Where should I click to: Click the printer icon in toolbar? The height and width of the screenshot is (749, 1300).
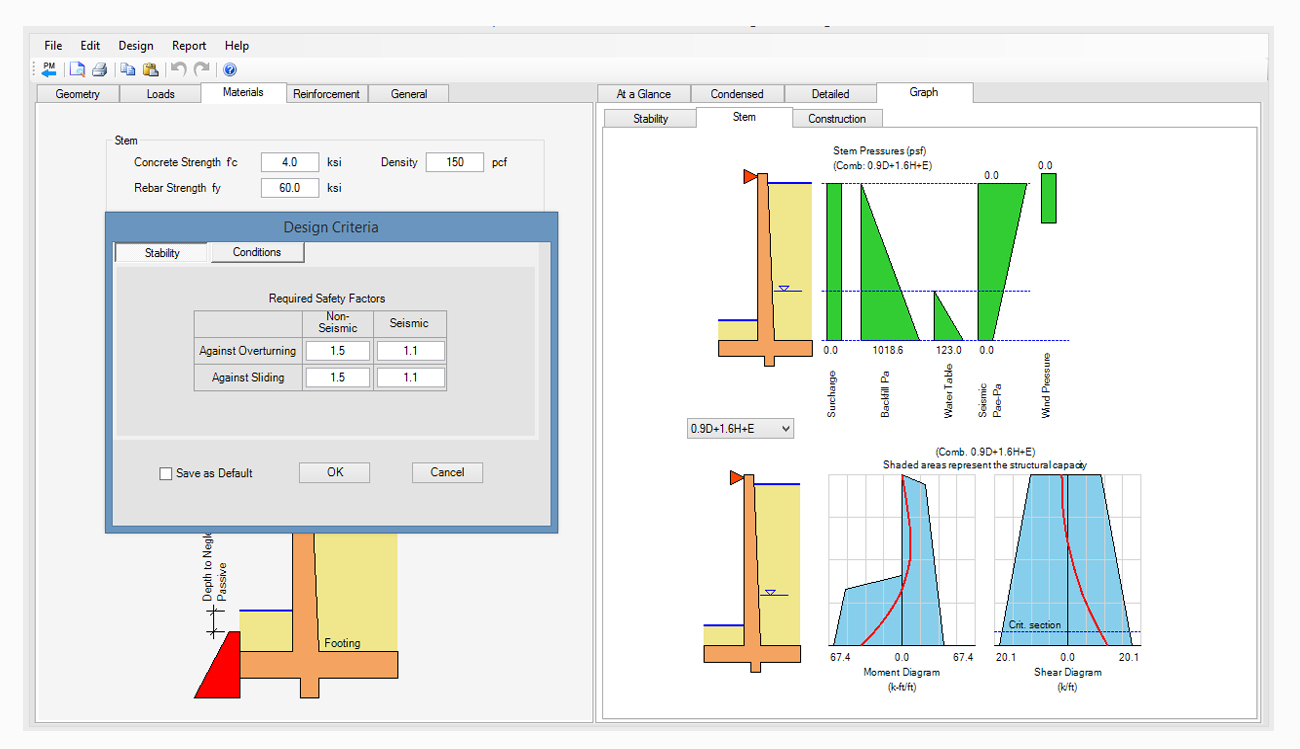point(99,69)
